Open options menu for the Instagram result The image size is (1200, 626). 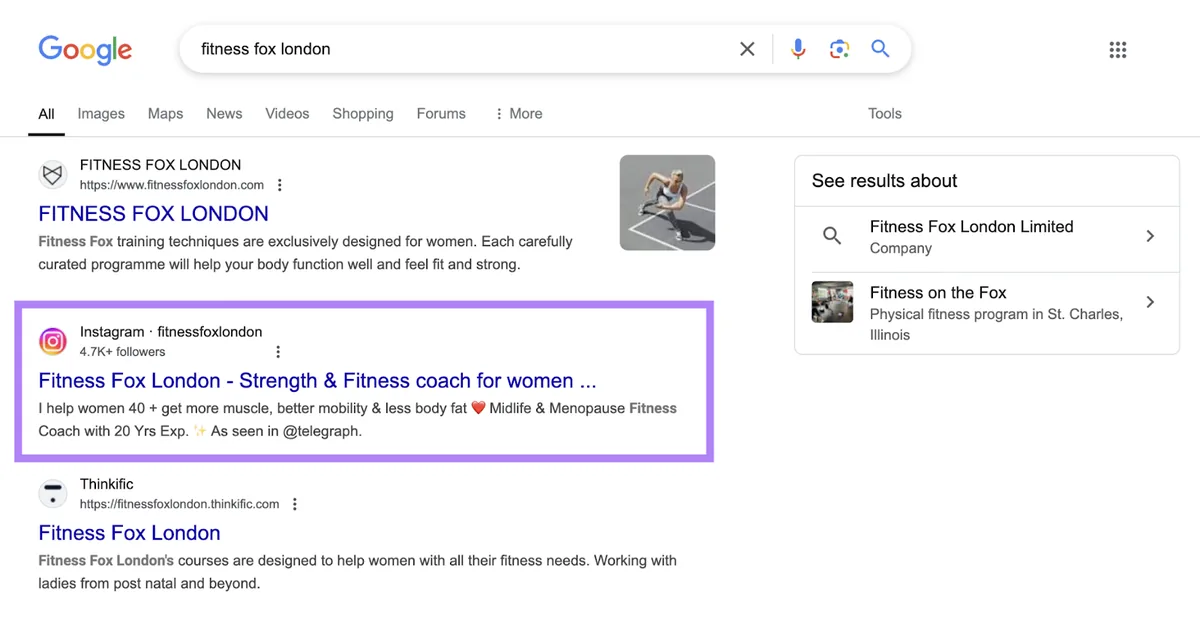pos(278,352)
